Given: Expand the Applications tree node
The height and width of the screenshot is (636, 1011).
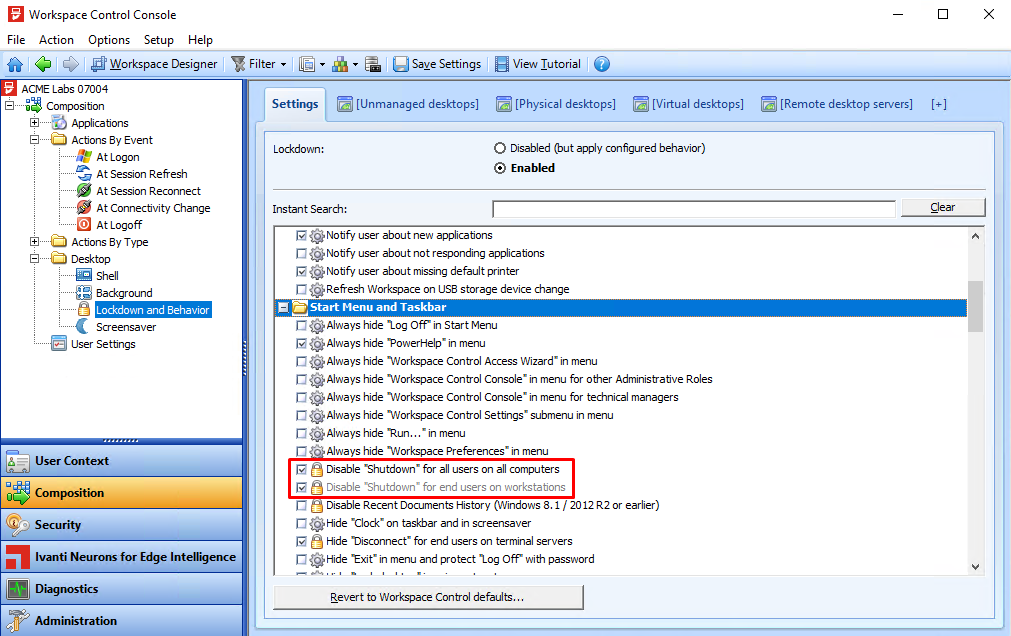Looking at the screenshot, I should click(35, 123).
